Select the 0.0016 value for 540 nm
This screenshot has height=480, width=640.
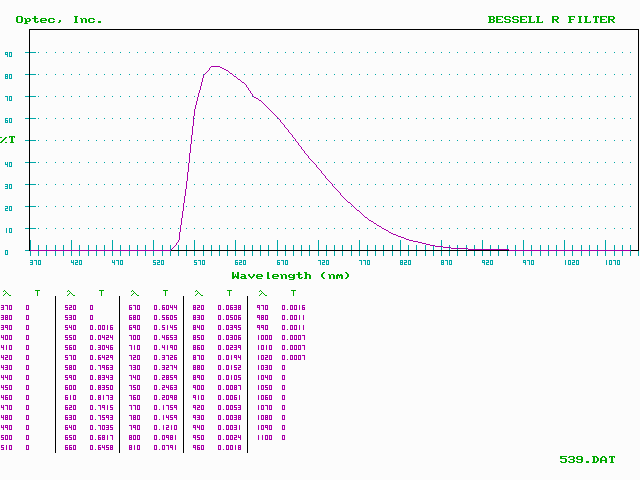[100, 327]
